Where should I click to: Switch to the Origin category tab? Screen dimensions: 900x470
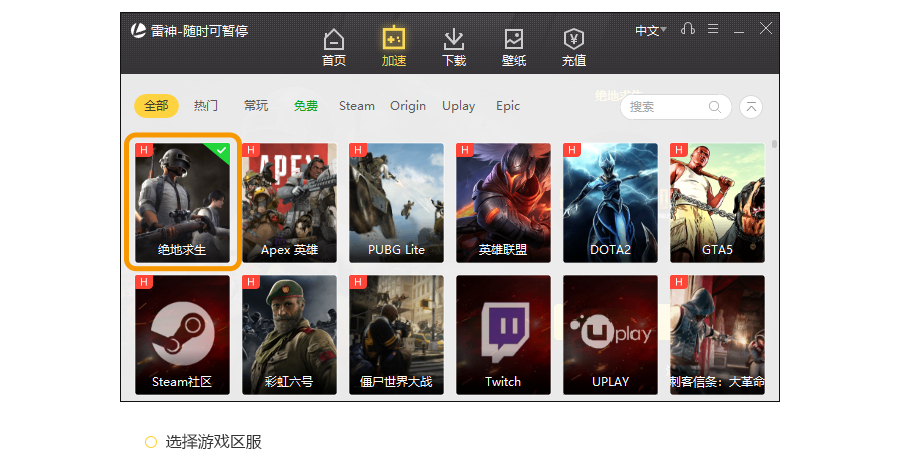408,106
